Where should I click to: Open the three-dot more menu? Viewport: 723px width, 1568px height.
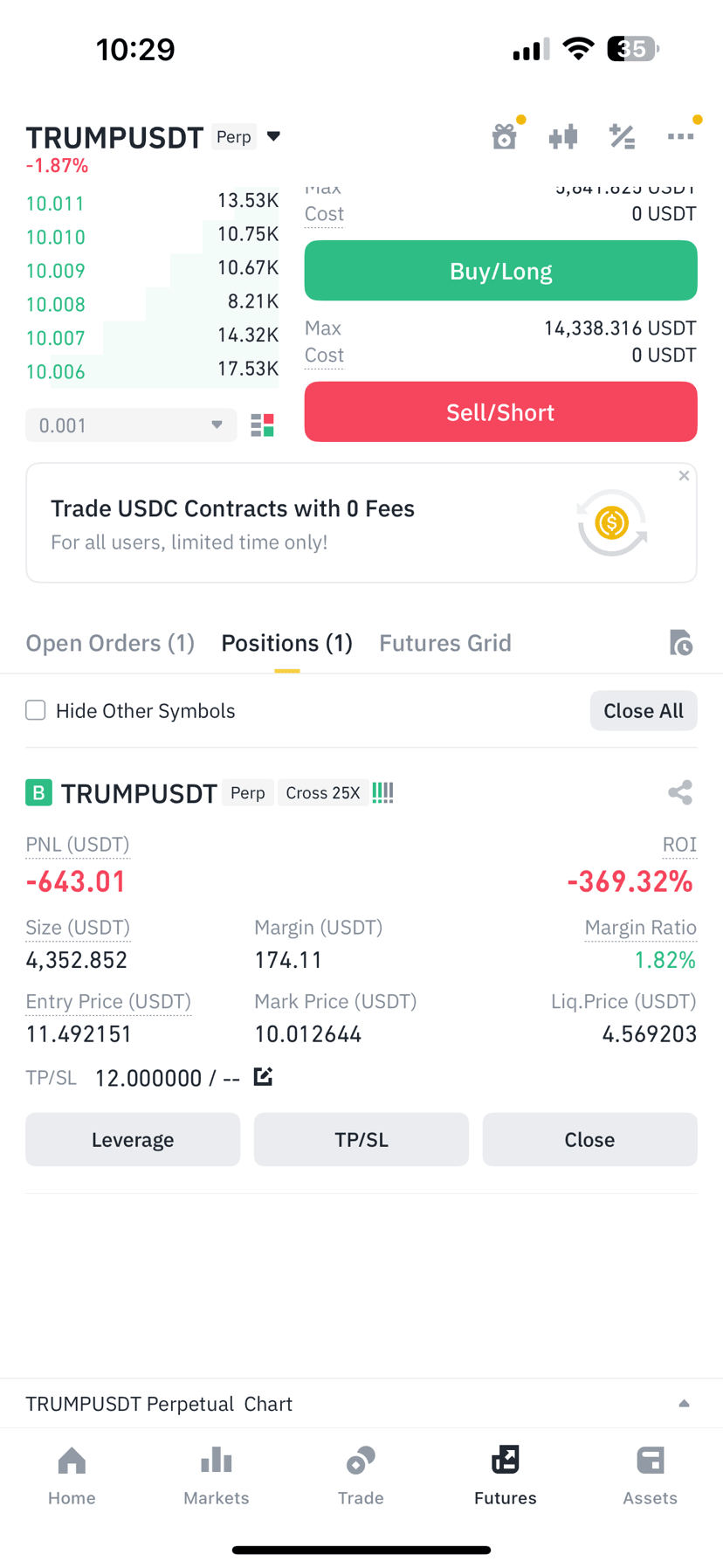pyautogui.click(x=680, y=136)
